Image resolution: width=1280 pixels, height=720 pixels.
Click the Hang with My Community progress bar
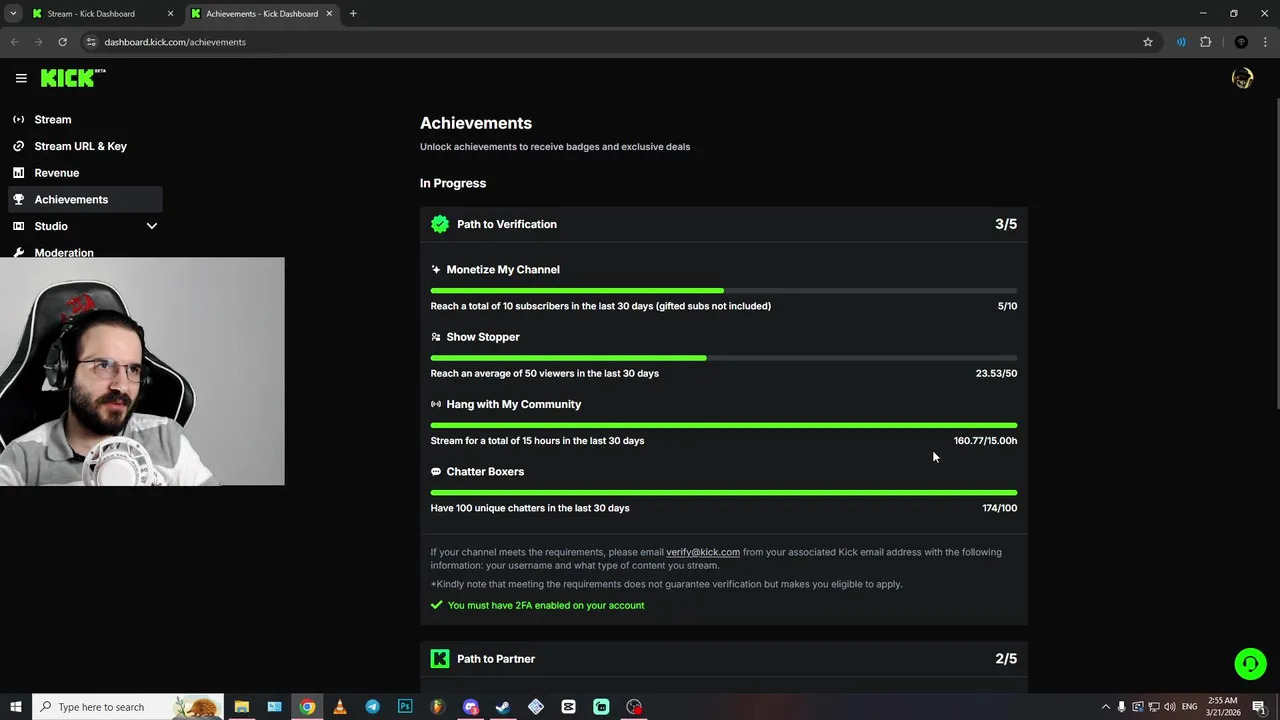pyautogui.click(x=724, y=425)
